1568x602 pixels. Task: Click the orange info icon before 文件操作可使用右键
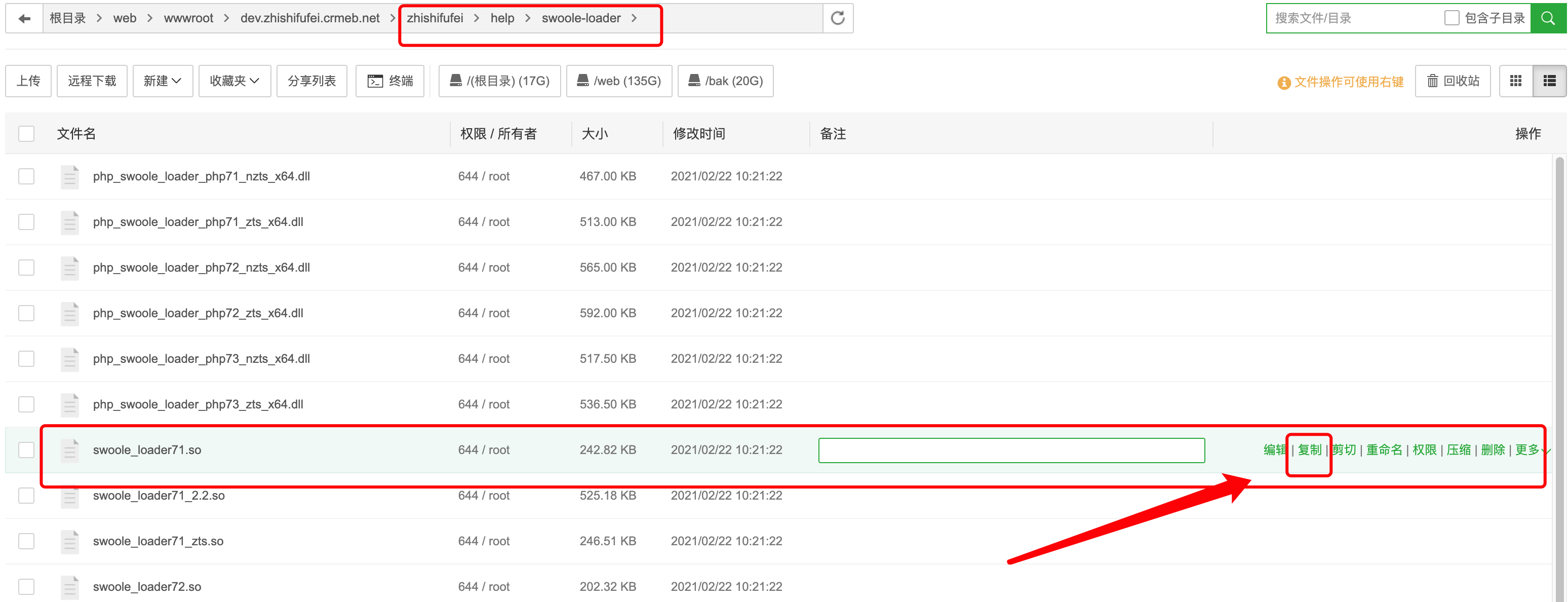pyautogui.click(x=1284, y=82)
